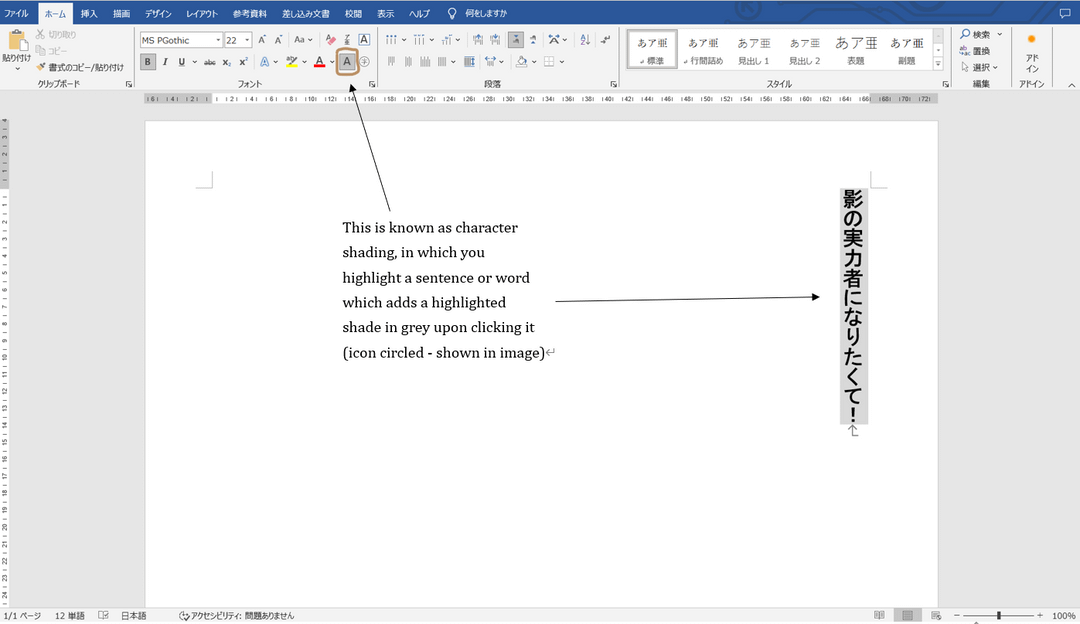Switch to the 挿入 ribbon tab
The height and width of the screenshot is (624, 1080).
point(89,14)
